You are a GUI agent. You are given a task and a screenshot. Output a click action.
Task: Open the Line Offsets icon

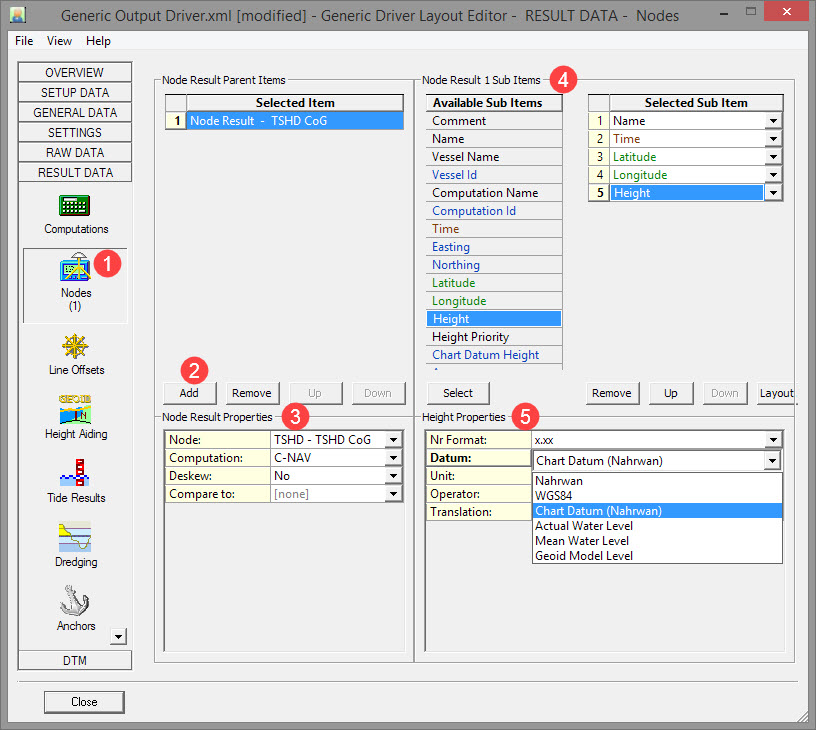pos(76,347)
